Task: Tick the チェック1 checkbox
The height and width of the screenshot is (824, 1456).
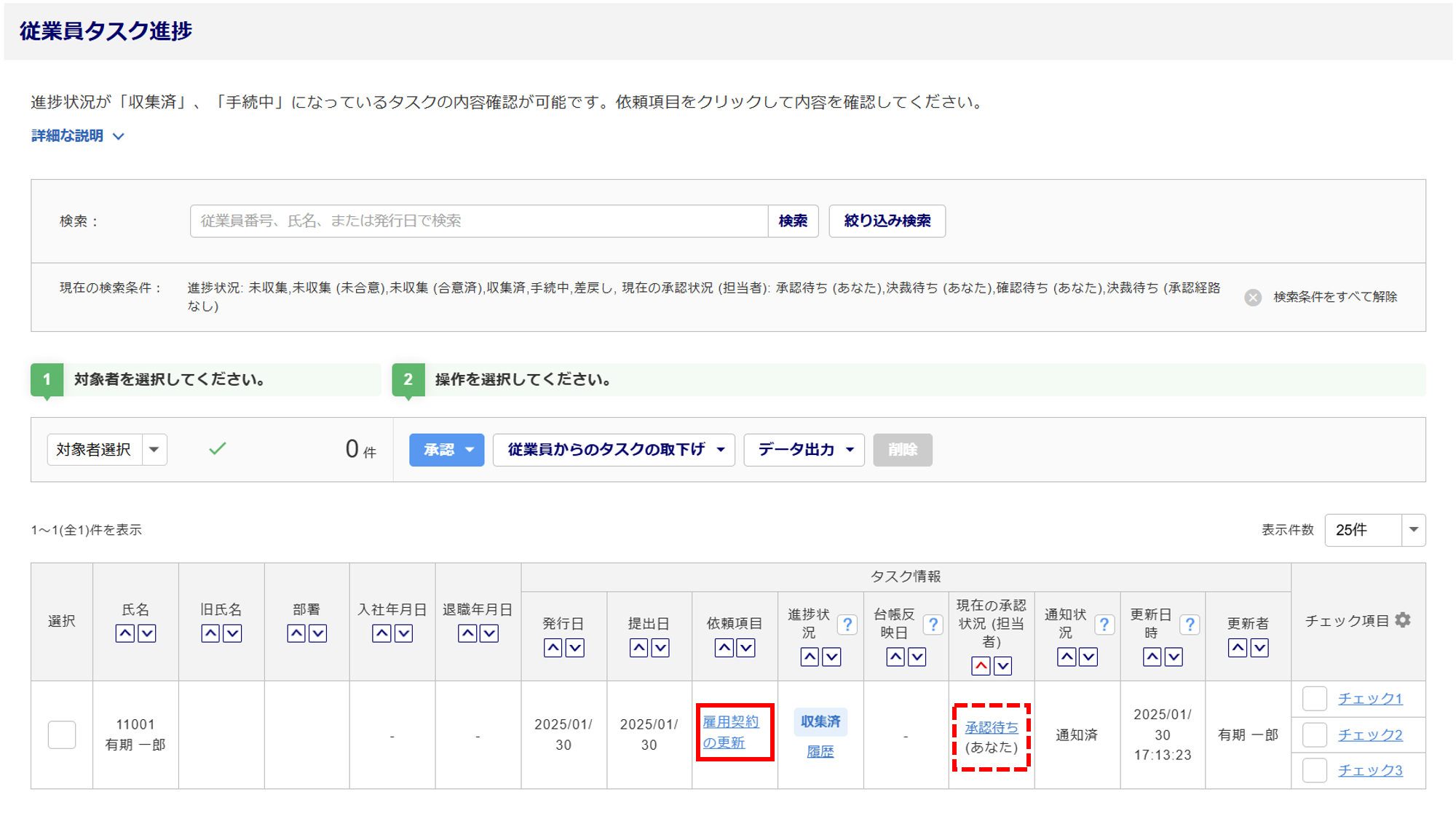Action: click(1315, 699)
